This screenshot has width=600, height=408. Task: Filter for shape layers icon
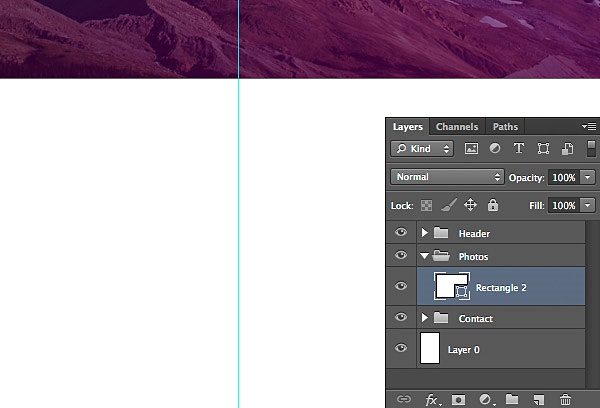(x=543, y=148)
